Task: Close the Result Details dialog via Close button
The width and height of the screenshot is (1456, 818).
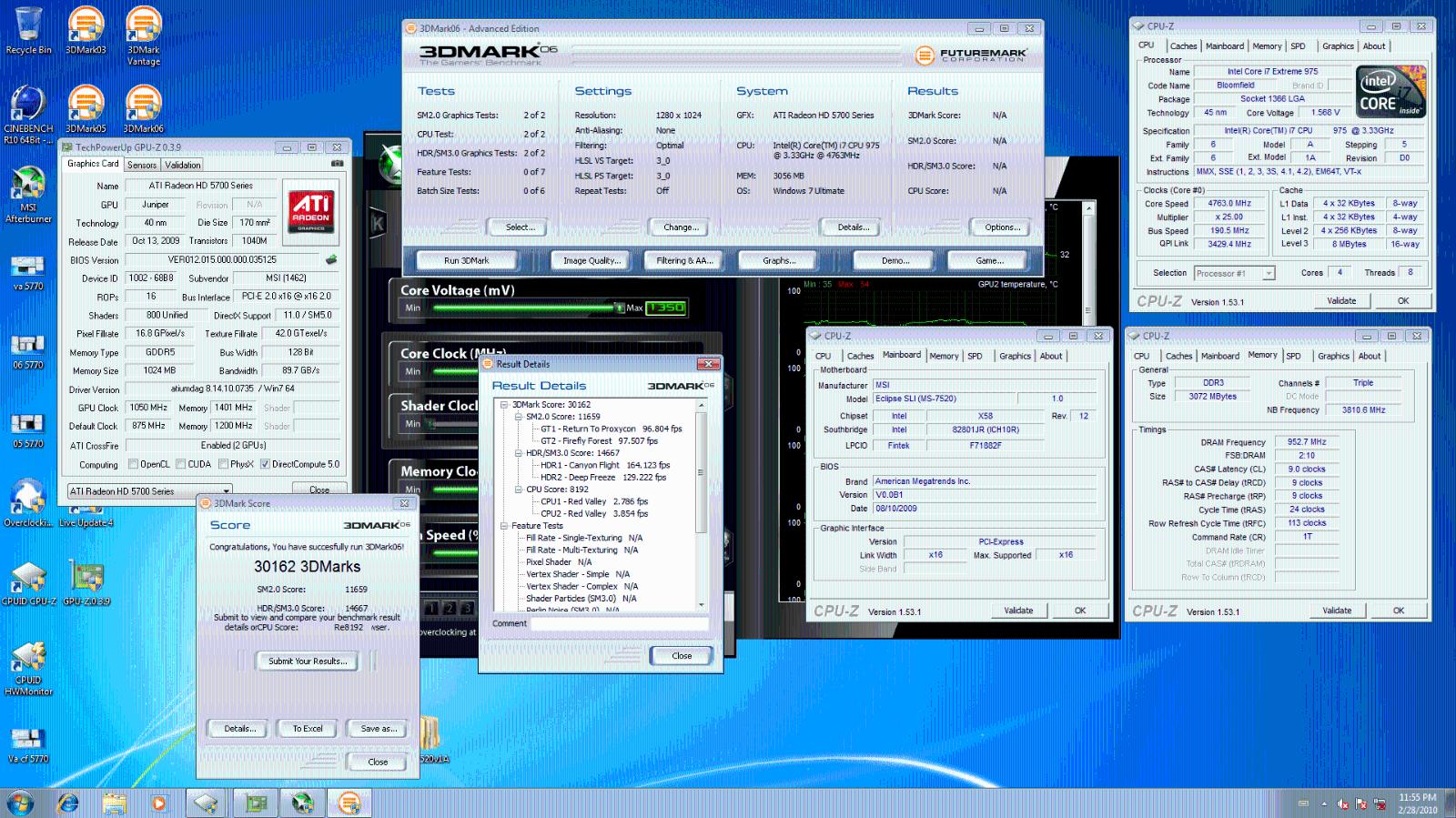Action: 682,655
